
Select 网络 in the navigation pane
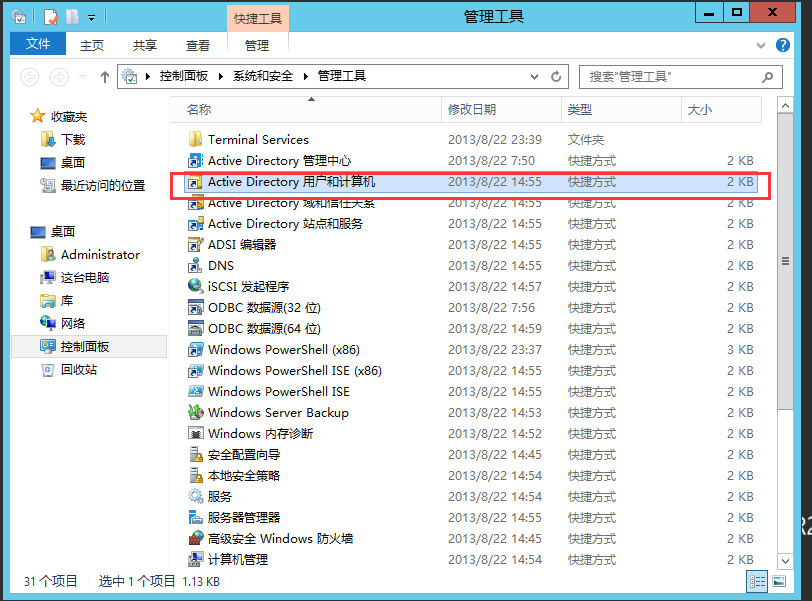click(x=62, y=324)
